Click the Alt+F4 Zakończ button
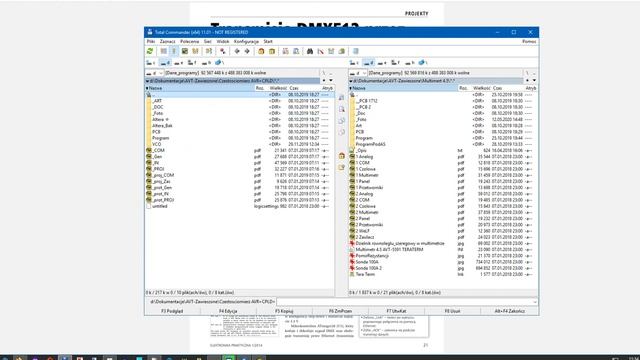 point(509,311)
